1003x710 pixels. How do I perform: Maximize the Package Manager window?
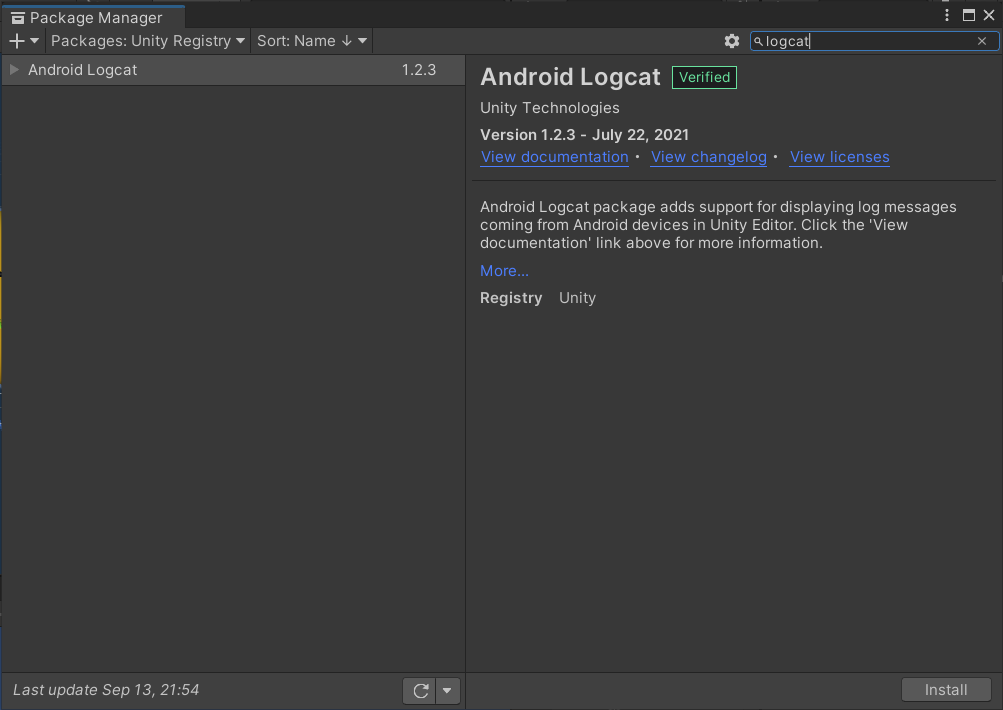point(969,15)
